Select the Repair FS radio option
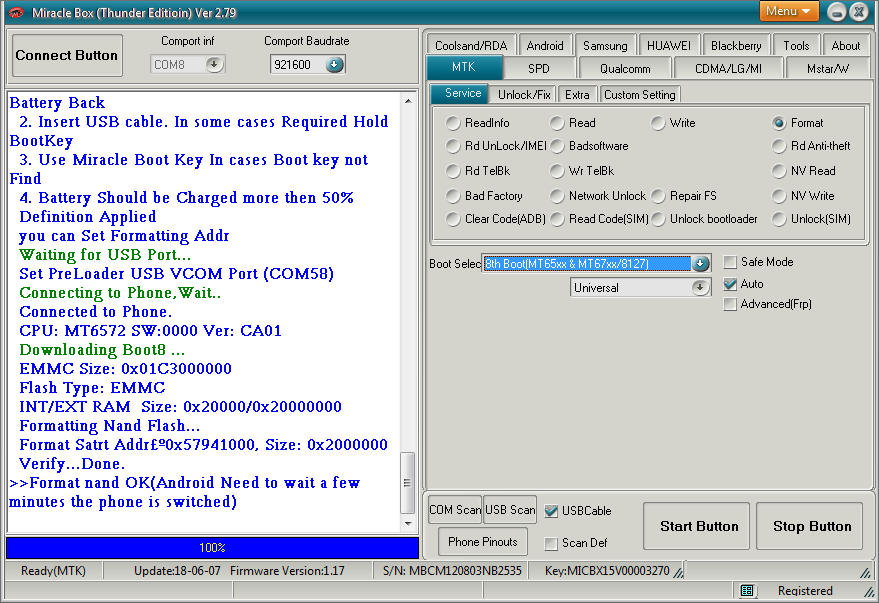Screen dimensions: 879x603 pos(658,196)
